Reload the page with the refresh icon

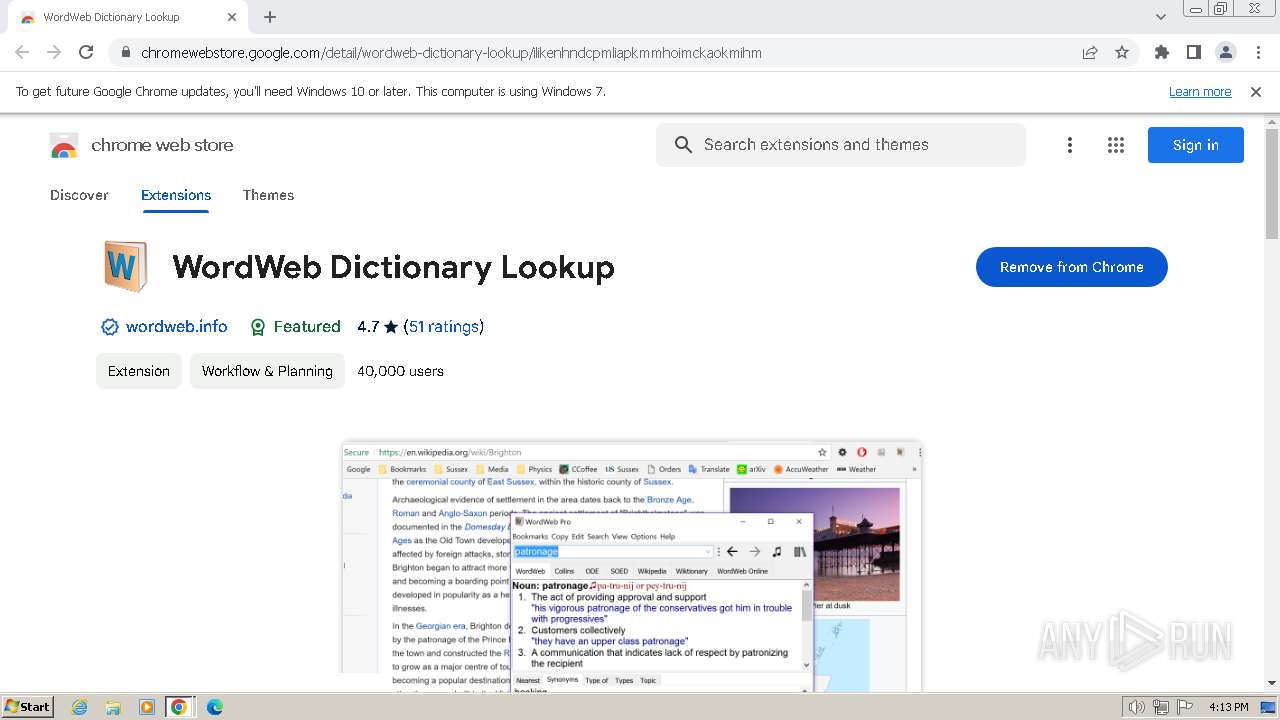tap(86, 53)
